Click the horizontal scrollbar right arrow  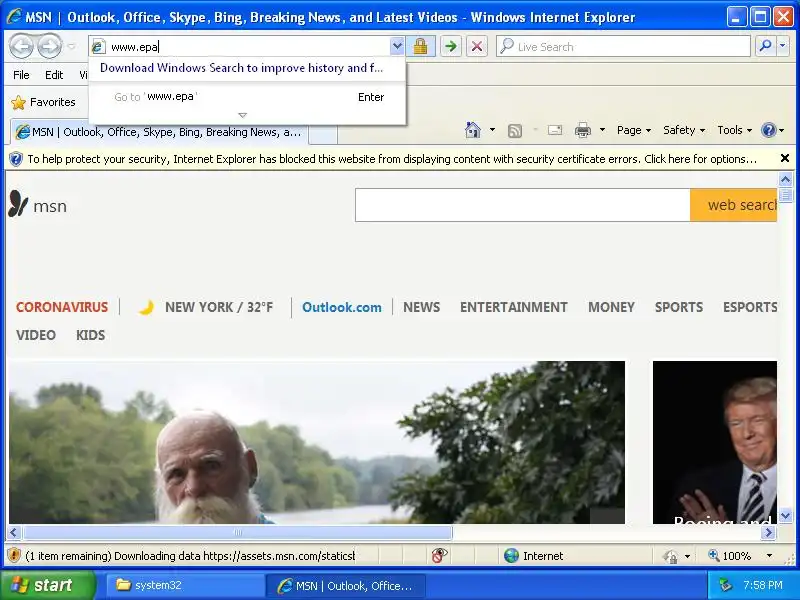[x=768, y=533]
